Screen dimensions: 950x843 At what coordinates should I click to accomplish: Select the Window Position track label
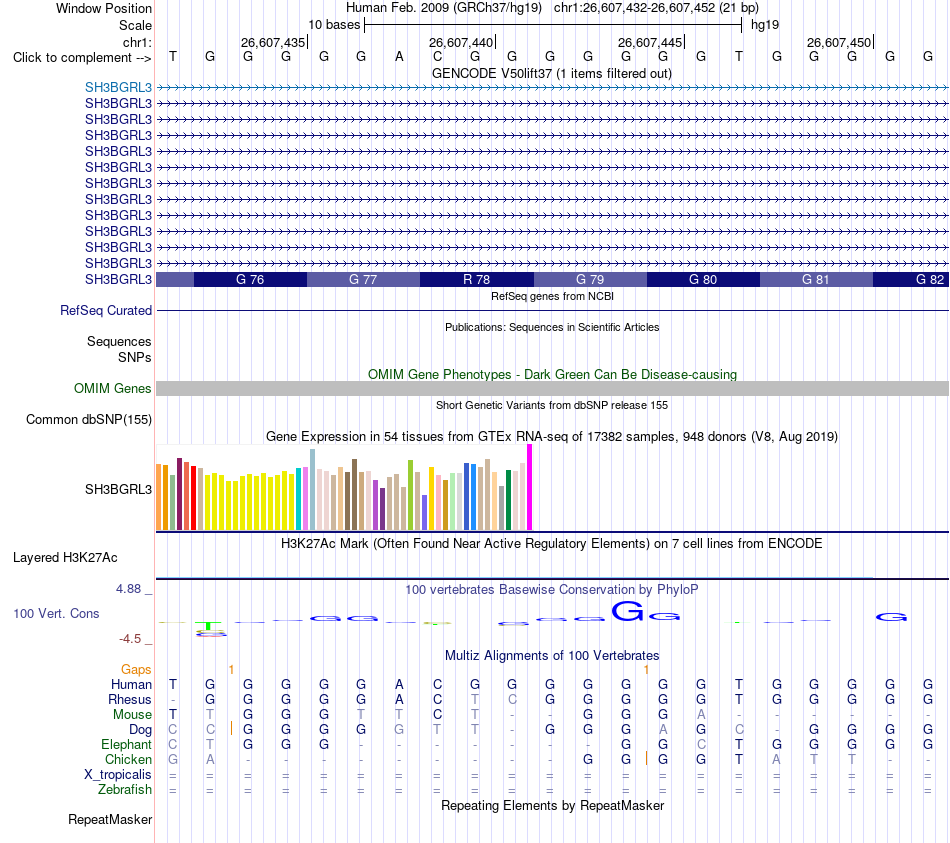pos(104,8)
